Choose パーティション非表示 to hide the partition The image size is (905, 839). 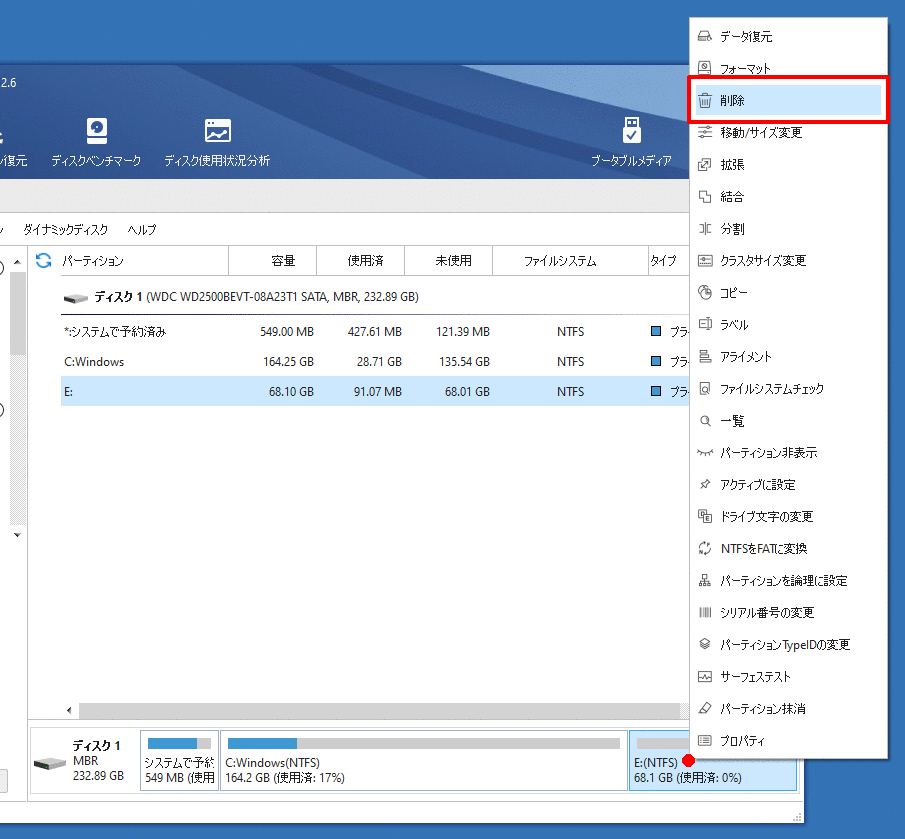768,453
